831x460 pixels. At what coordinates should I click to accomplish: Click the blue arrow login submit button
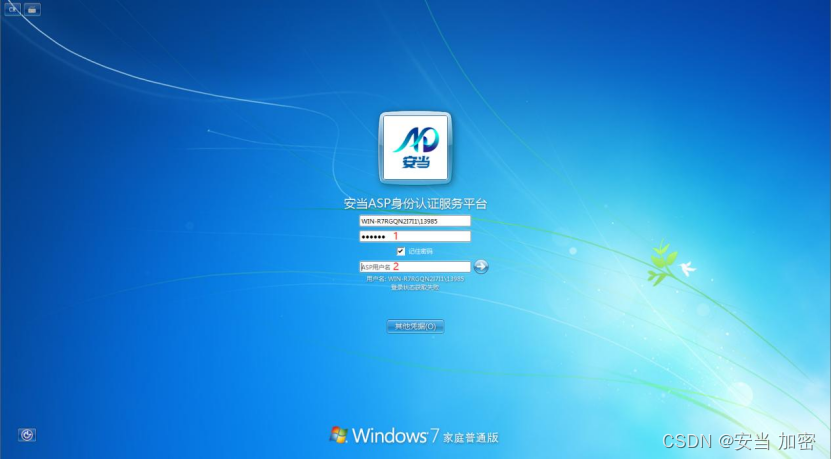(x=481, y=267)
